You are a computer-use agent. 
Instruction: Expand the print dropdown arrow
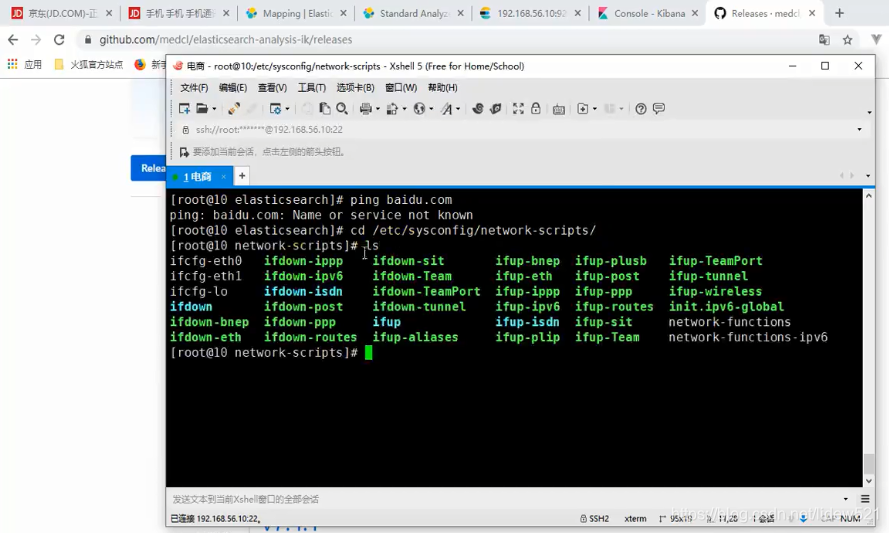pos(378,109)
